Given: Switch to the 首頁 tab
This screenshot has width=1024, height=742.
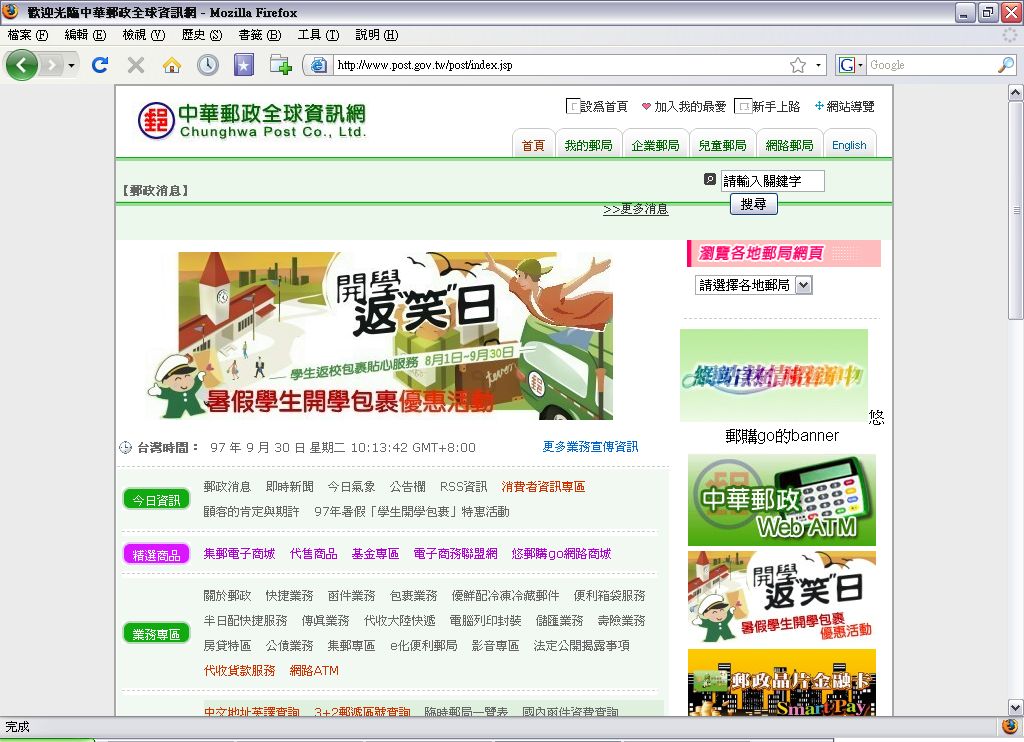Looking at the screenshot, I should [x=534, y=145].
